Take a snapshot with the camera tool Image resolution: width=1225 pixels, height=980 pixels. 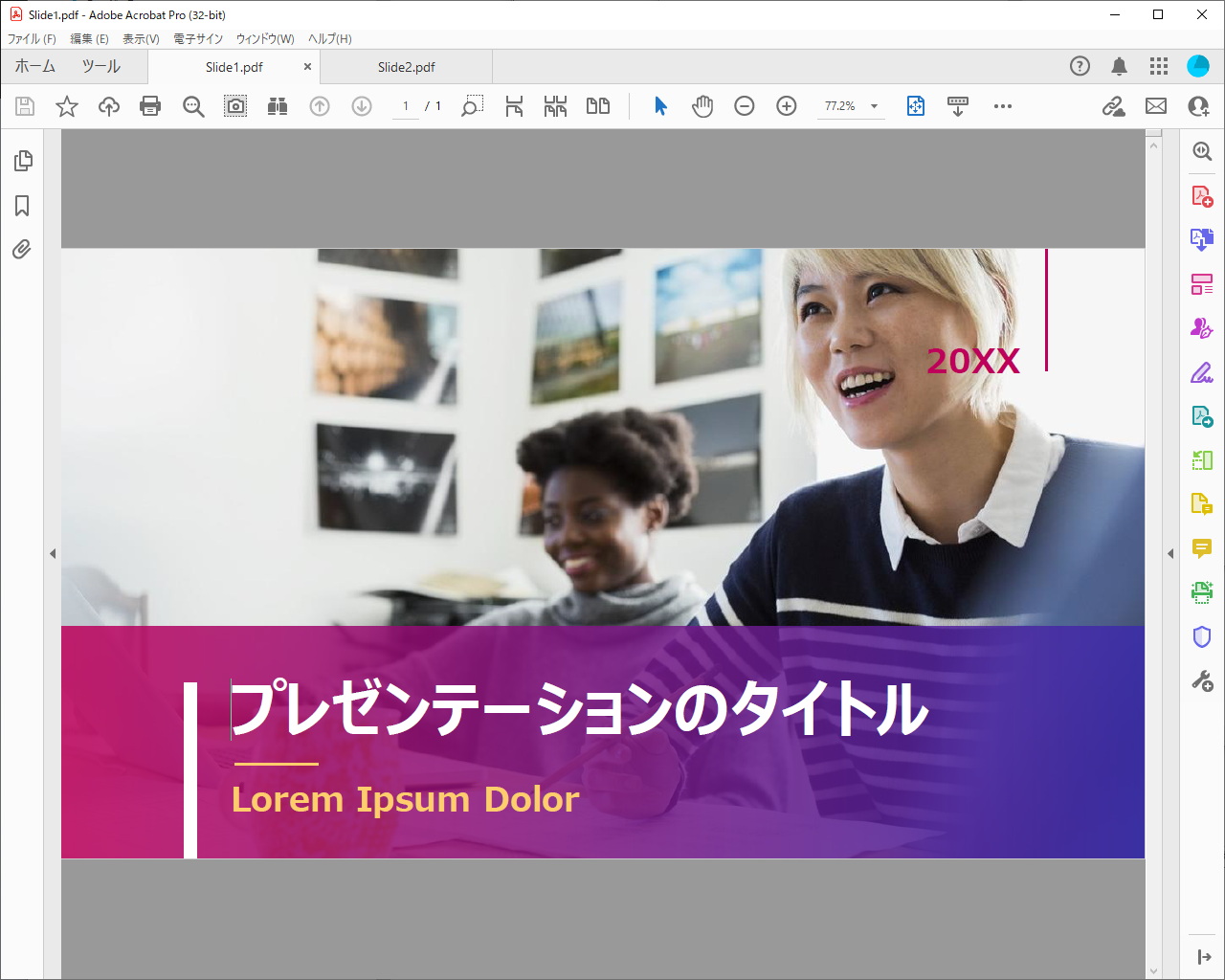coord(235,106)
